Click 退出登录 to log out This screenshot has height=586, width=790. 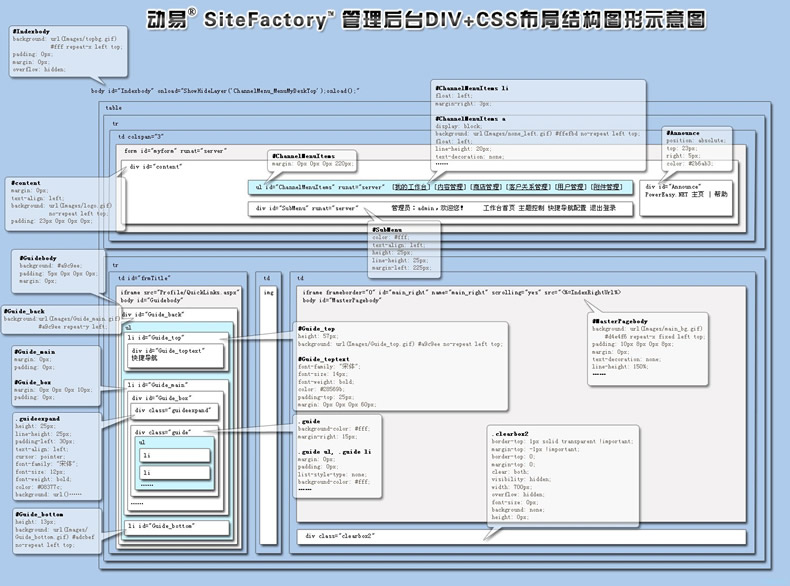[x=603, y=208]
